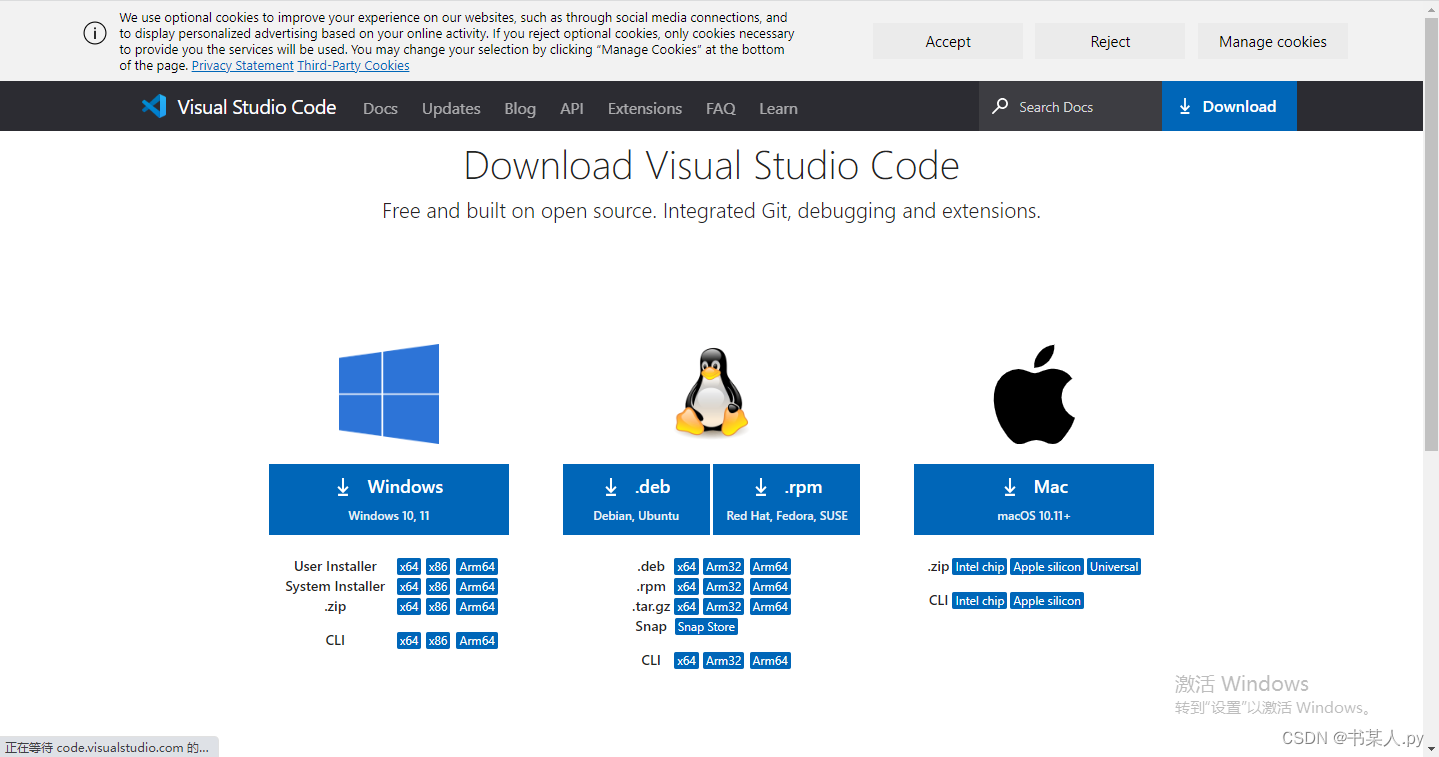Click the search magnifier icon
The height and width of the screenshot is (757, 1439).
tap(1000, 106)
